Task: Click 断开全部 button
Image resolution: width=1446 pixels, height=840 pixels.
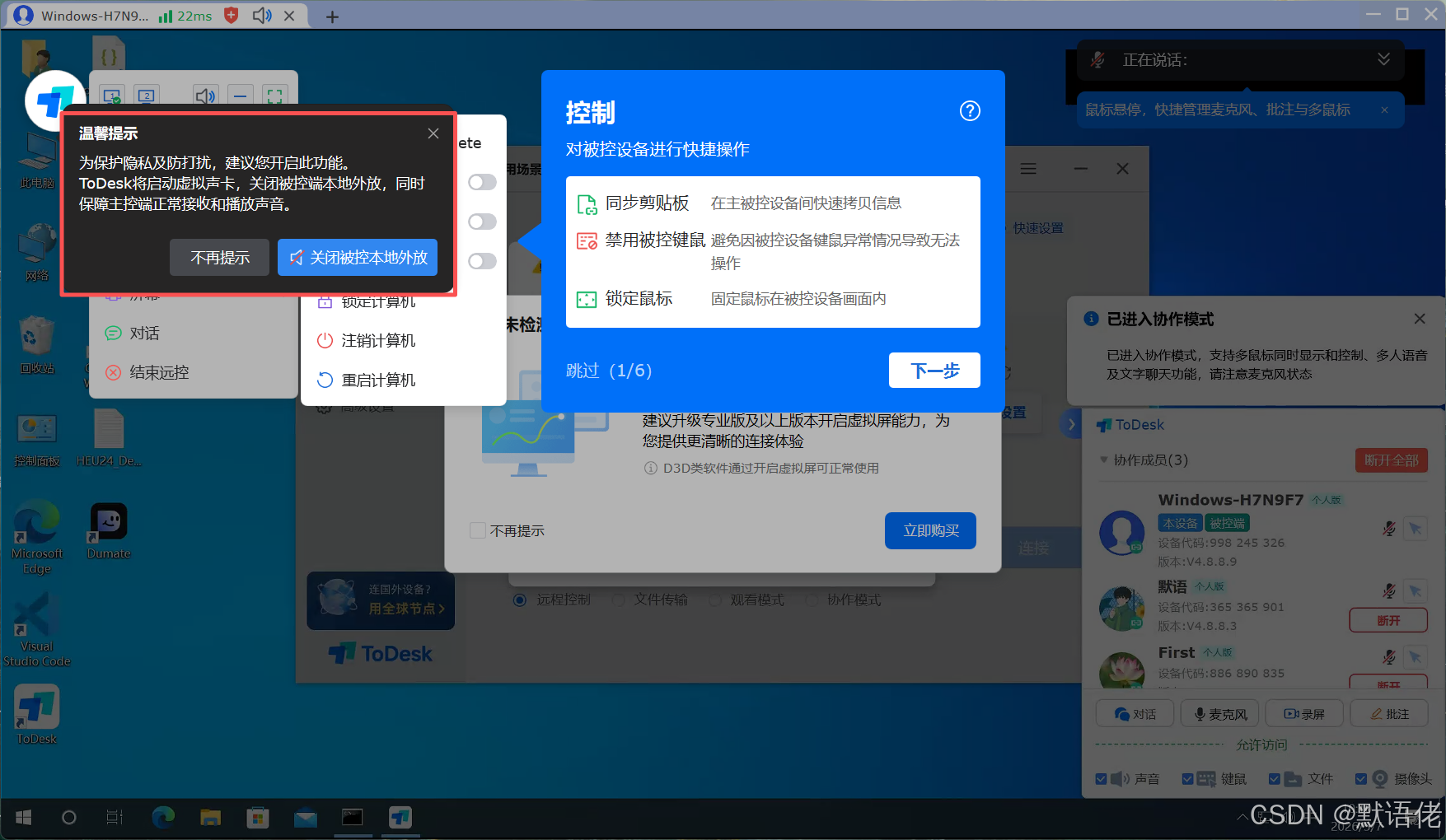Action: point(1392,460)
